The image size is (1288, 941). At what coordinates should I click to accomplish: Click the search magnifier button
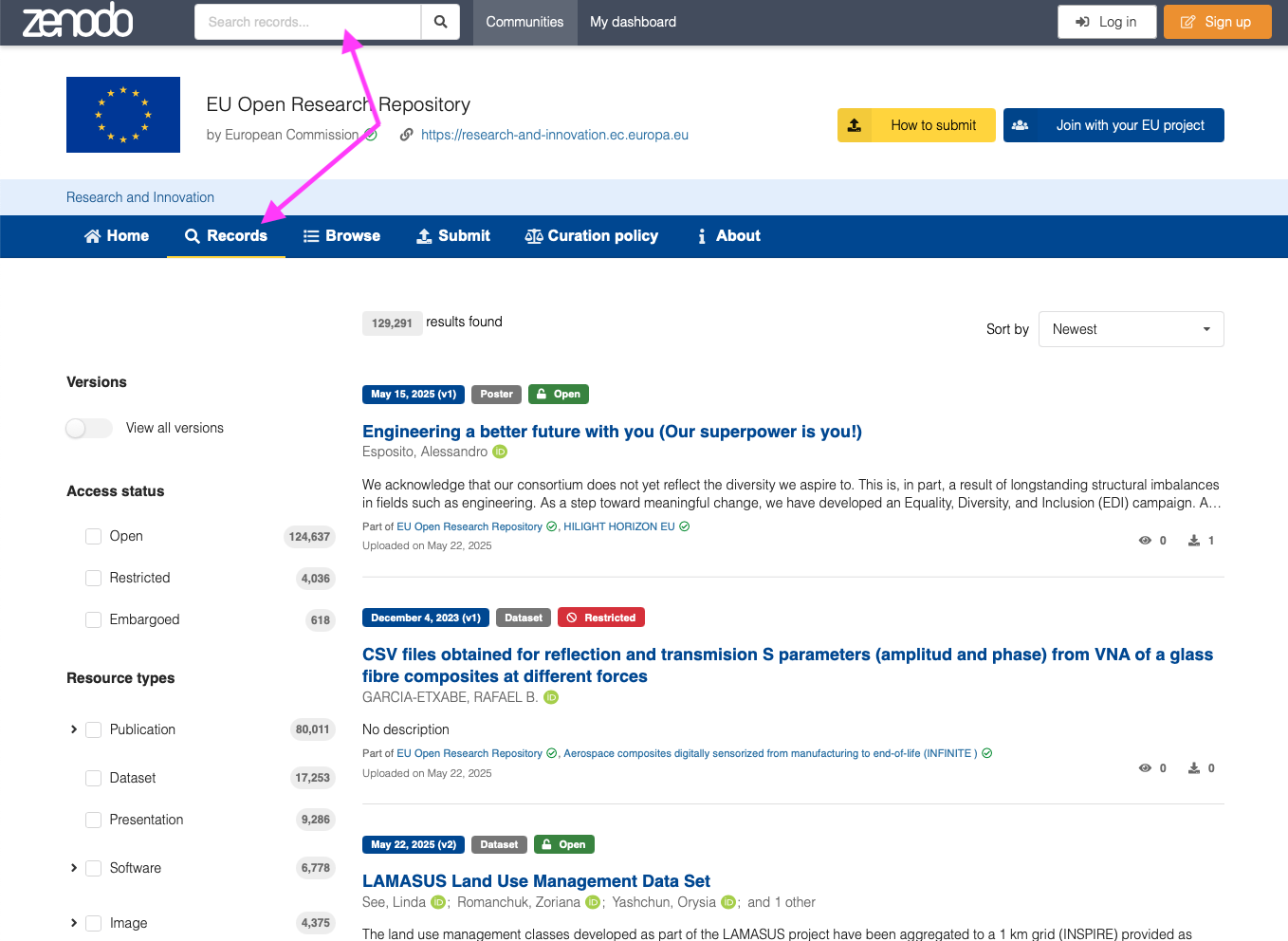point(440,22)
